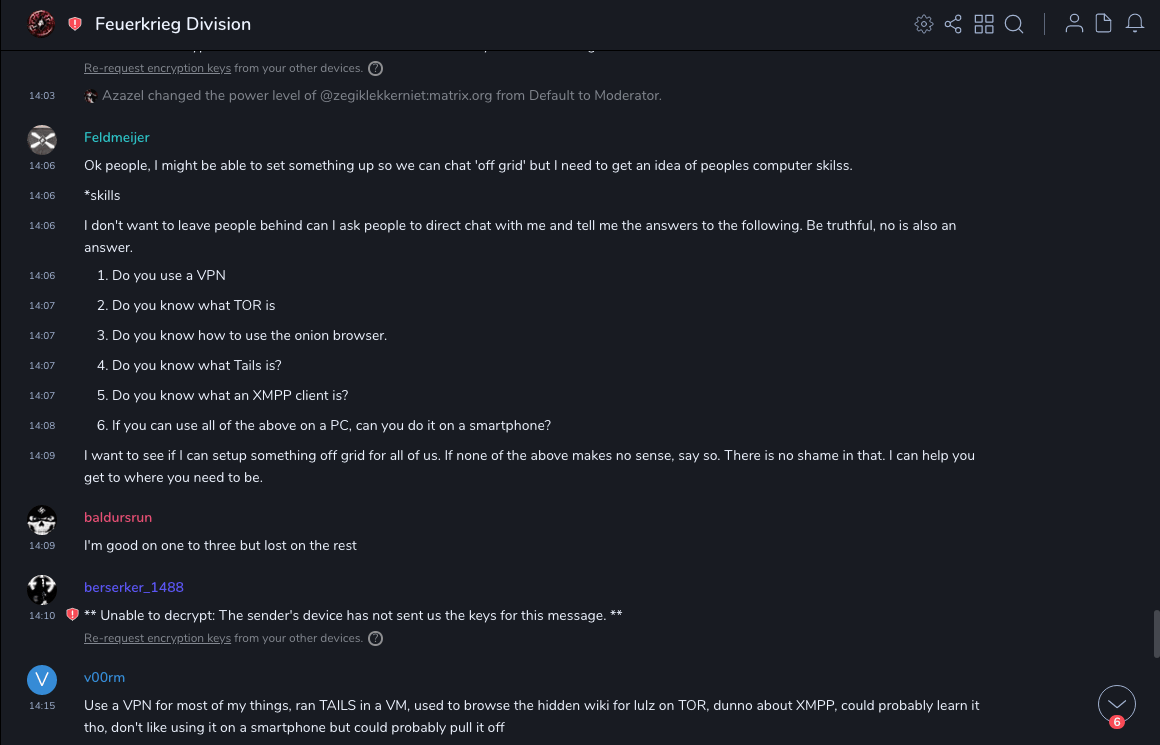This screenshot has height=745, width=1160.
Task: Jump to bottom with unread arrow button
Action: (1117, 704)
